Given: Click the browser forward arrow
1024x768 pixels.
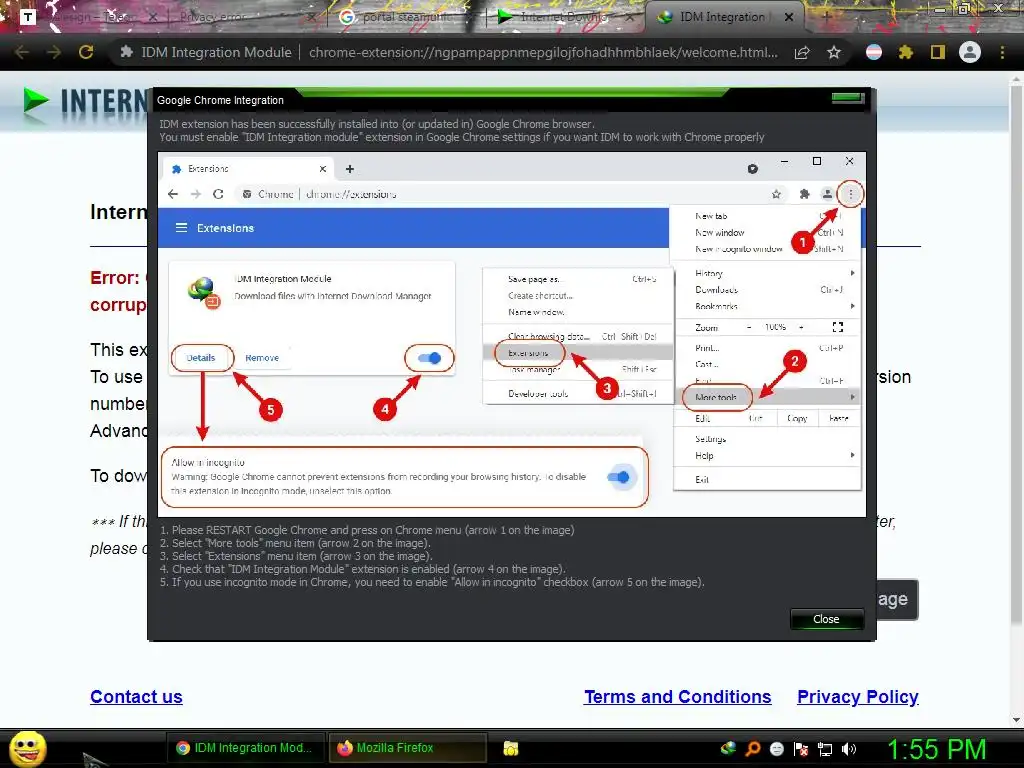Looking at the screenshot, I should pos(54,52).
